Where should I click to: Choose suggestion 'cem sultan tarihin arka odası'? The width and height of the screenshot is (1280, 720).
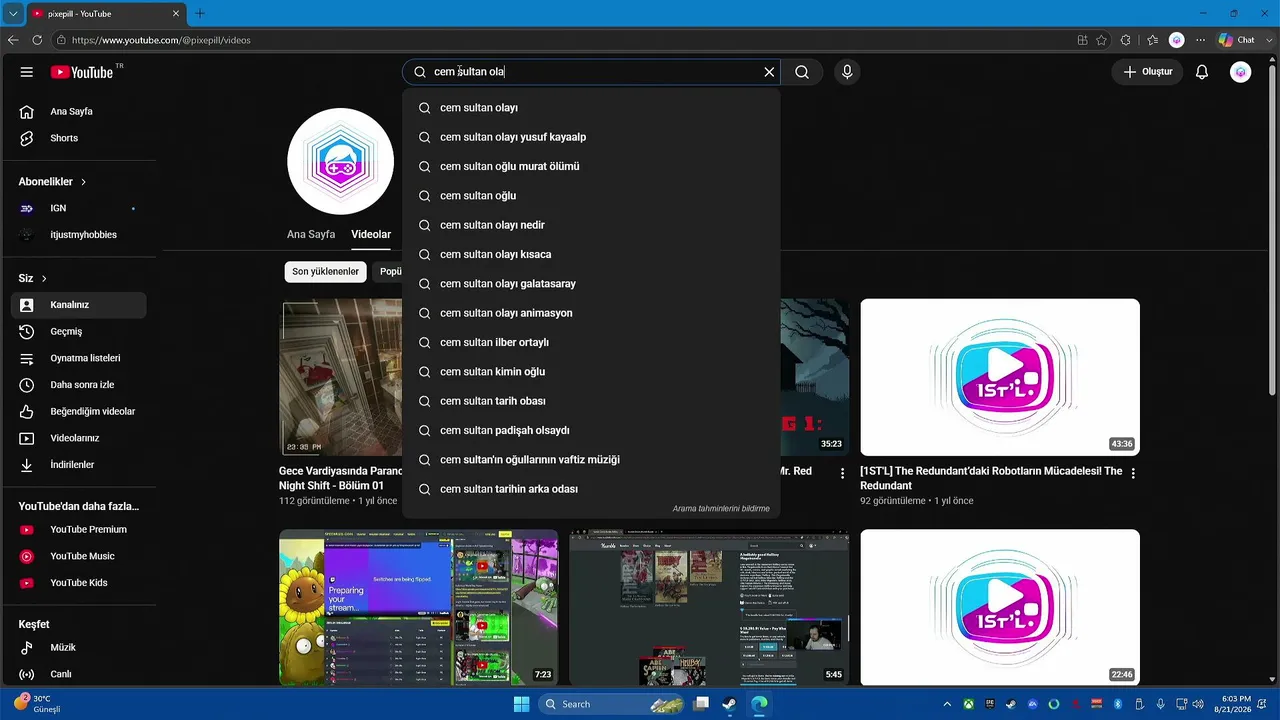pos(591,489)
